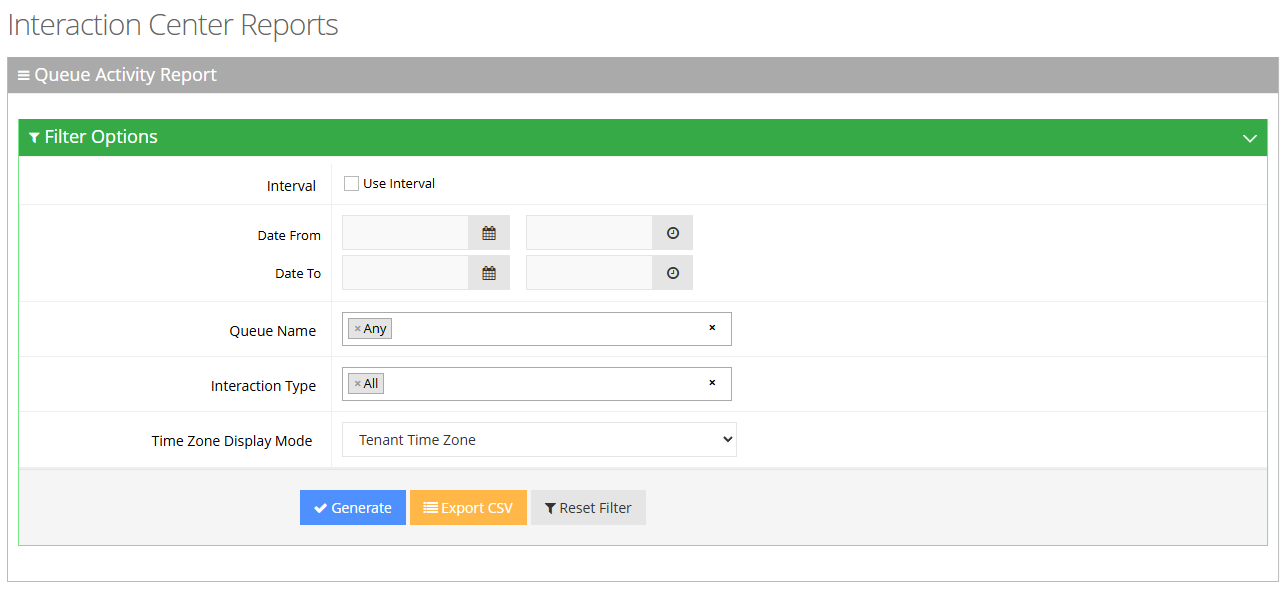Image resolution: width=1285 pixels, height=593 pixels.
Task: Clear all Queue Name selections
Action: 712,328
